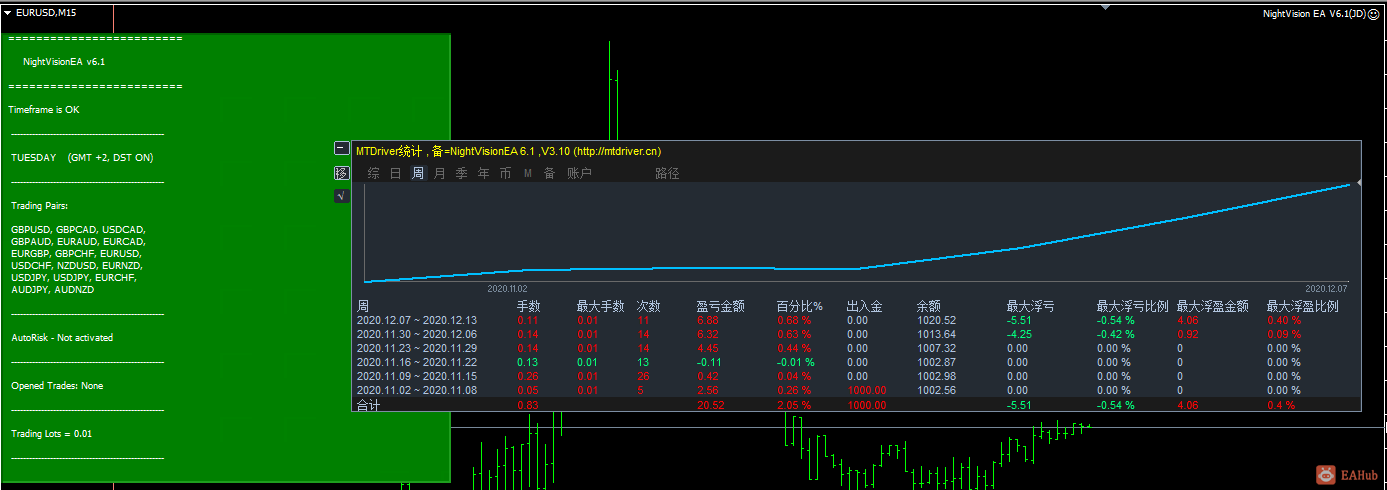
Task: Collapse the MTDriver panel with the minus button
Action: pos(341,148)
